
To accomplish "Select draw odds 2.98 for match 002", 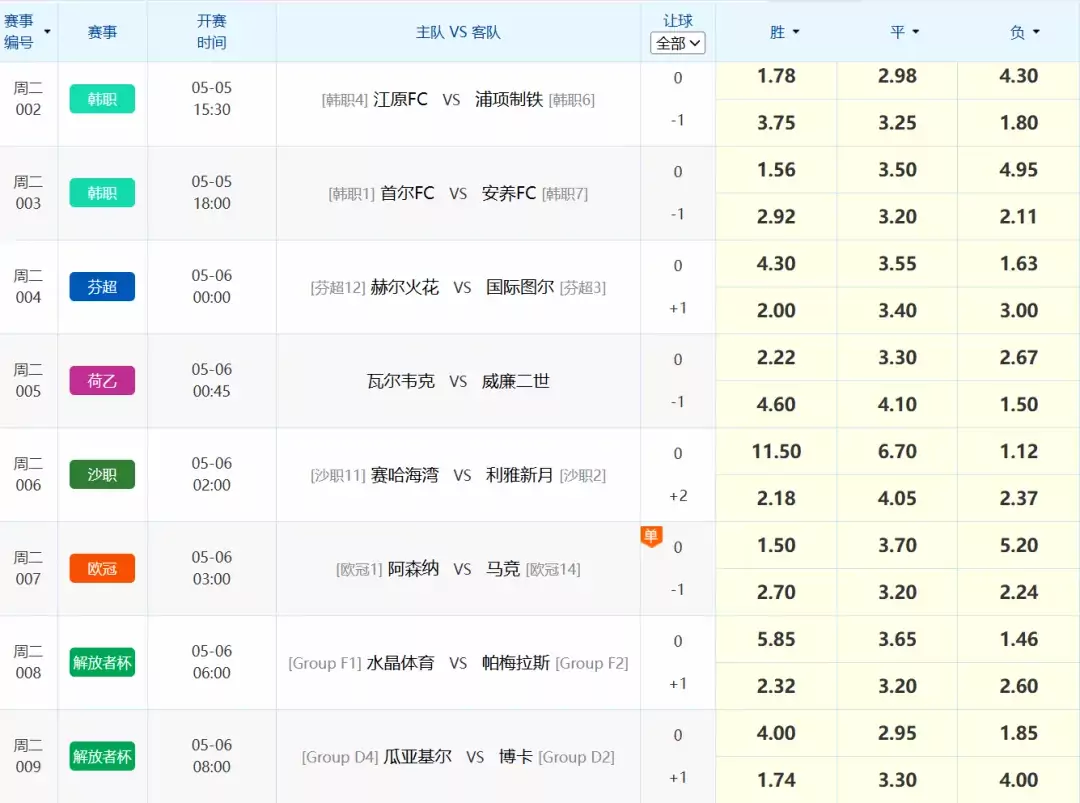I will tap(897, 76).
